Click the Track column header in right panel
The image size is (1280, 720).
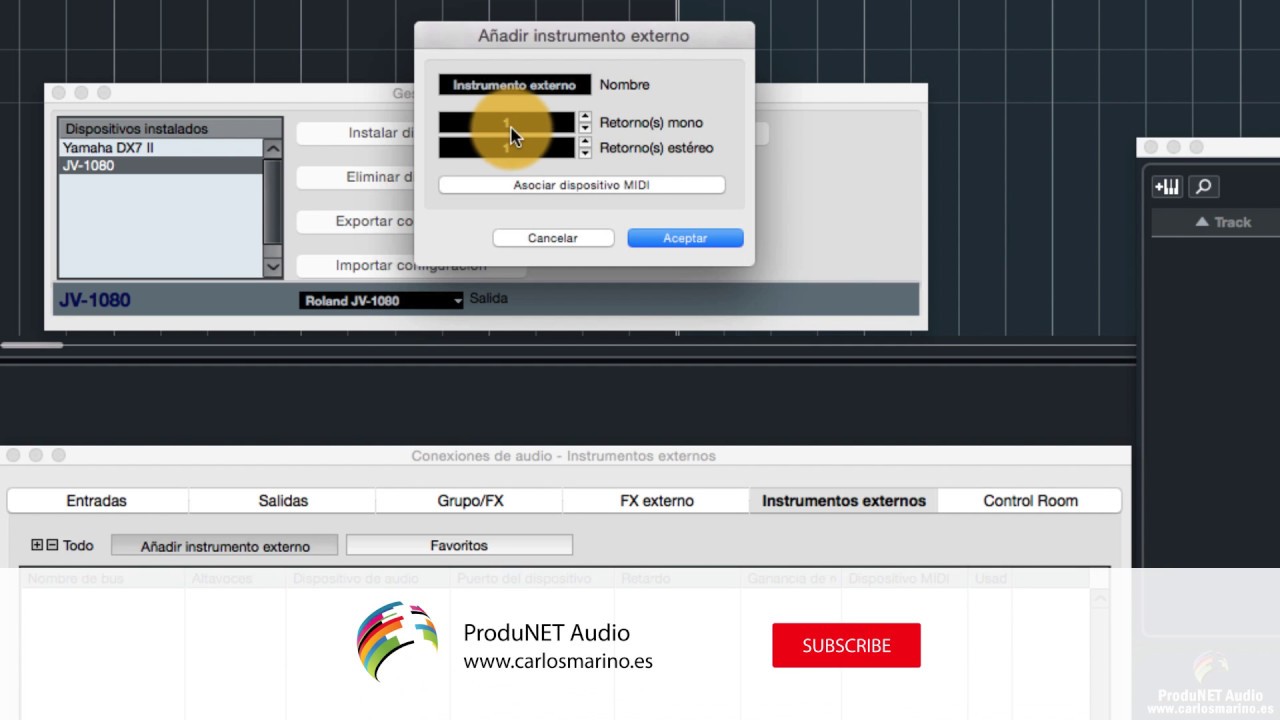pyautogui.click(x=1215, y=222)
